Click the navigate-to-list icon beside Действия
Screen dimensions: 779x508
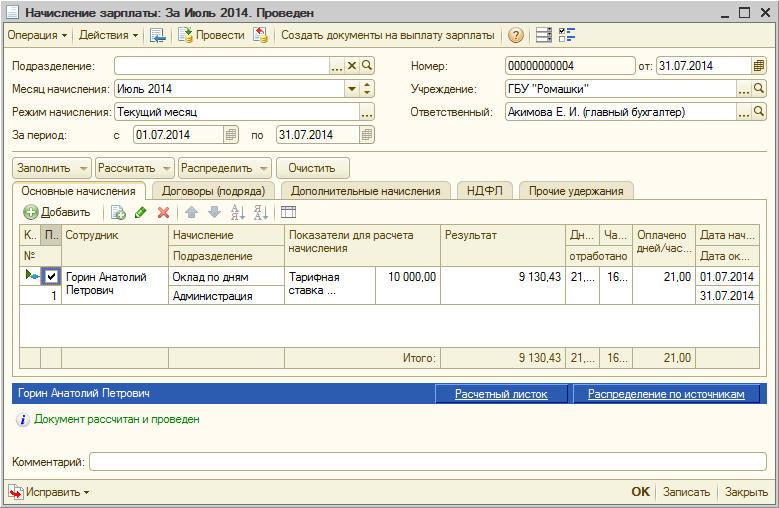pos(157,35)
